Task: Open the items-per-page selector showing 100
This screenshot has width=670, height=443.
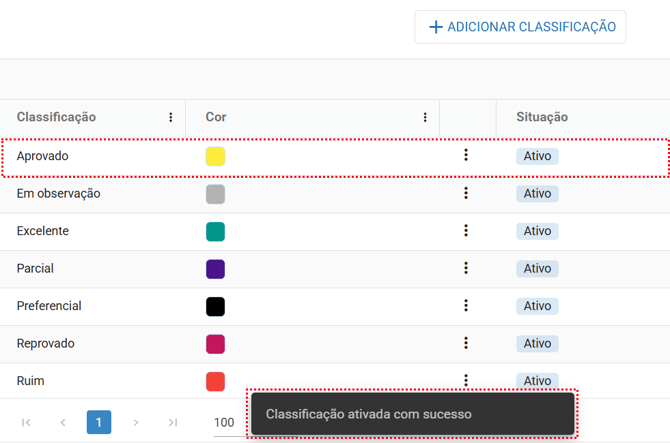Action: tap(226, 422)
